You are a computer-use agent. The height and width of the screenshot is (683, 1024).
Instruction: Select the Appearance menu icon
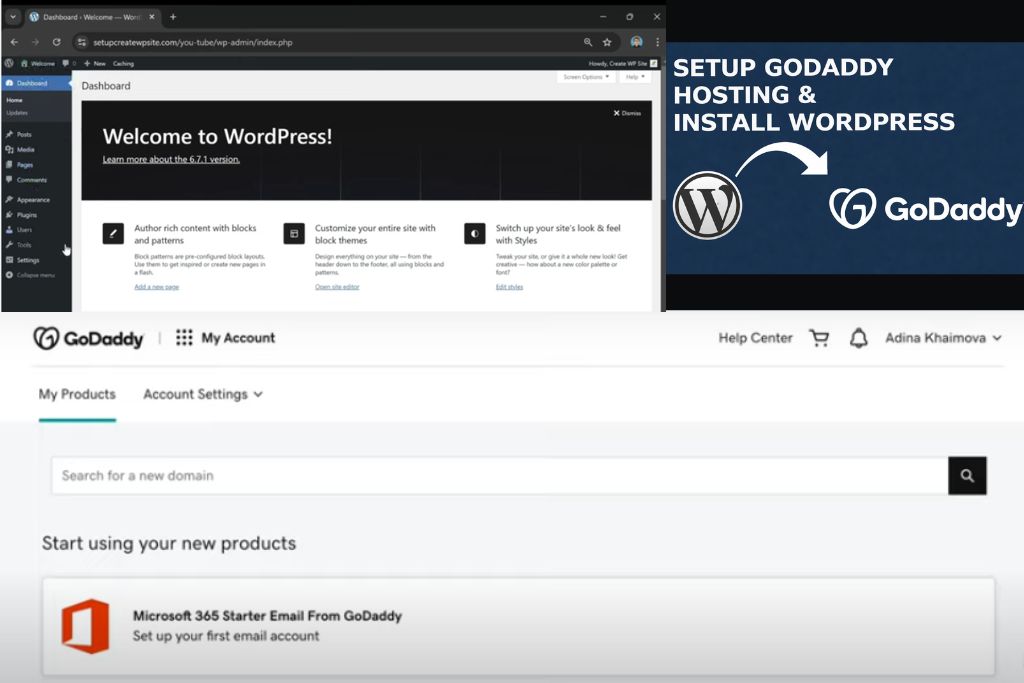(9, 199)
